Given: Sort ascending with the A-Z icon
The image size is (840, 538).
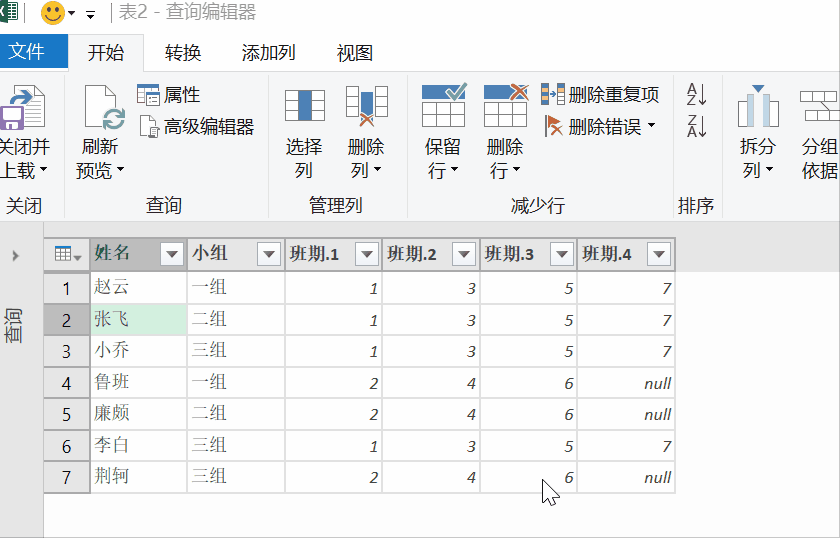Looking at the screenshot, I should pyautogui.click(x=696, y=94).
